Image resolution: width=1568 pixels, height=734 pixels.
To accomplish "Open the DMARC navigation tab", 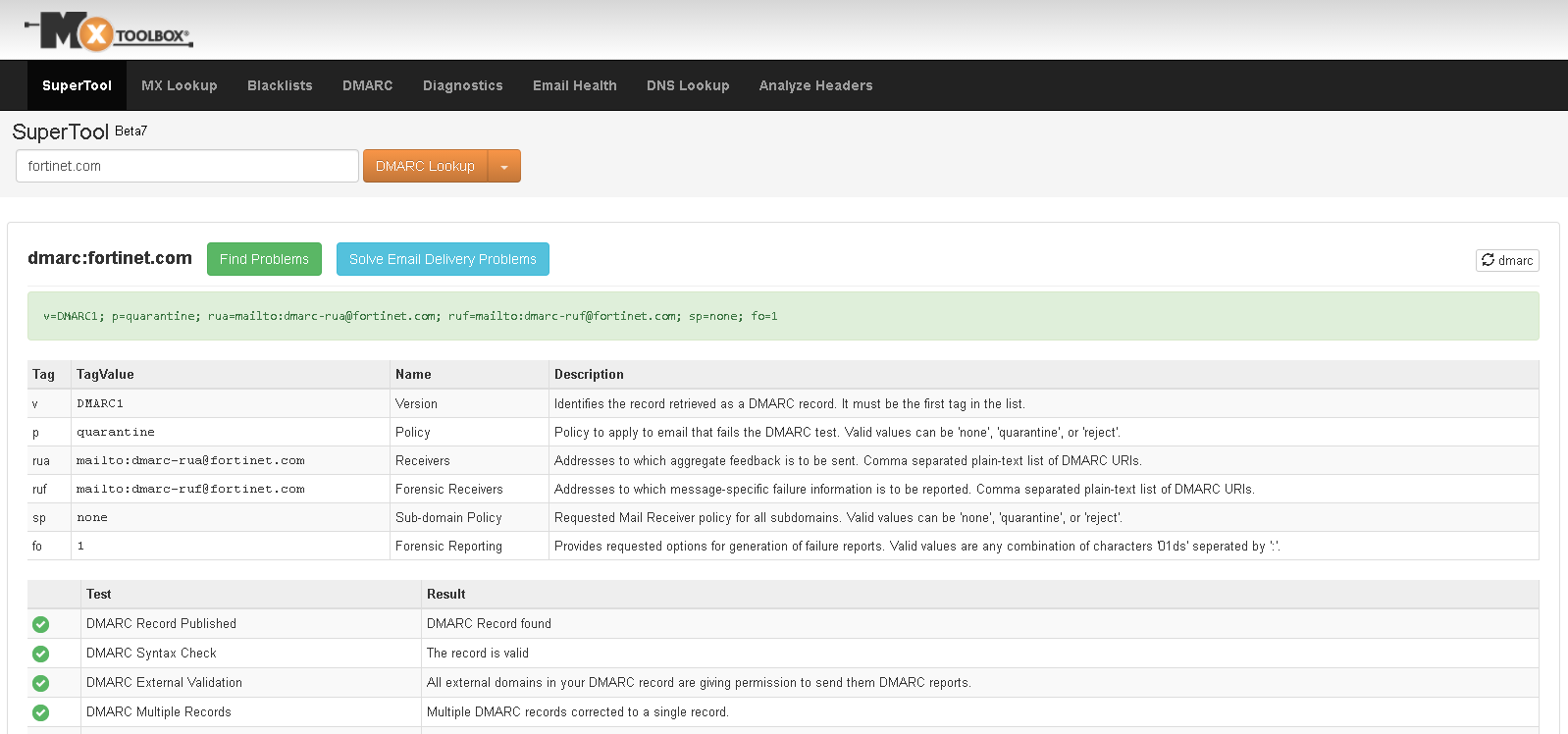I will click(x=368, y=85).
